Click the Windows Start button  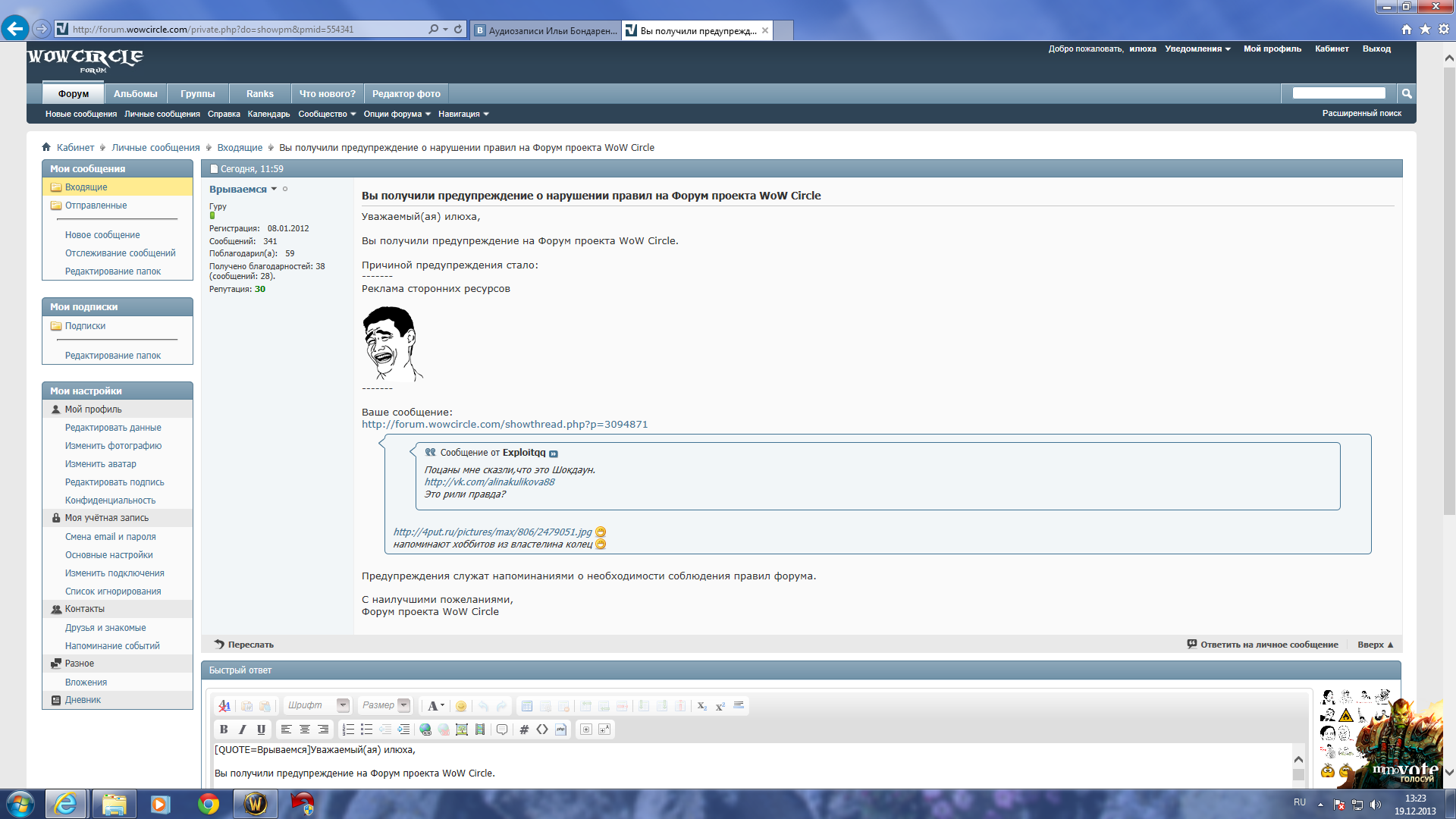pyautogui.click(x=20, y=804)
